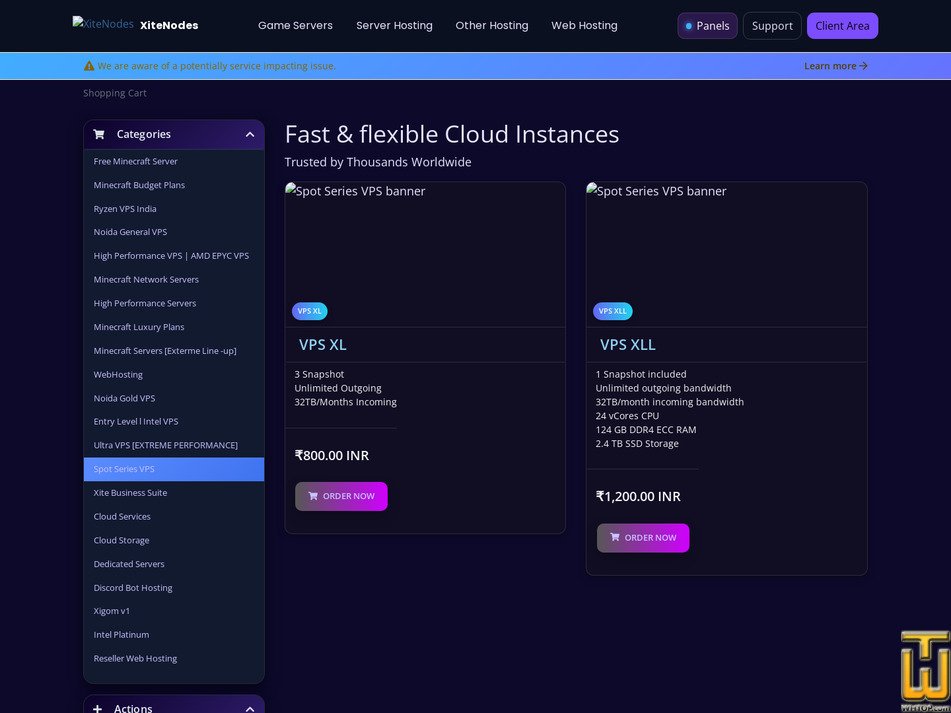
Task: Select Cloud Services category
Action: pyautogui.click(x=173, y=517)
